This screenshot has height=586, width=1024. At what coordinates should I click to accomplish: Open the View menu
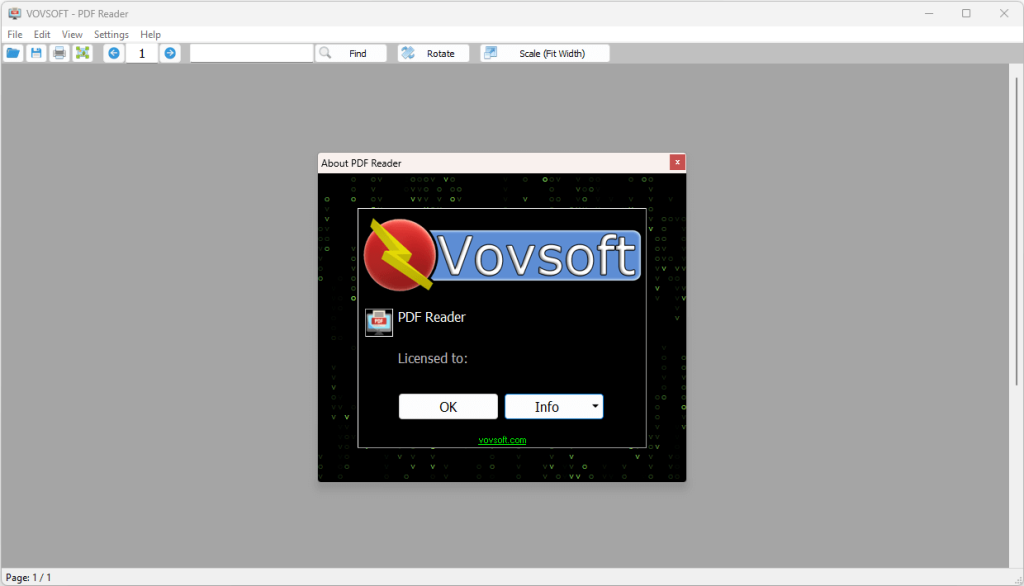tap(72, 34)
